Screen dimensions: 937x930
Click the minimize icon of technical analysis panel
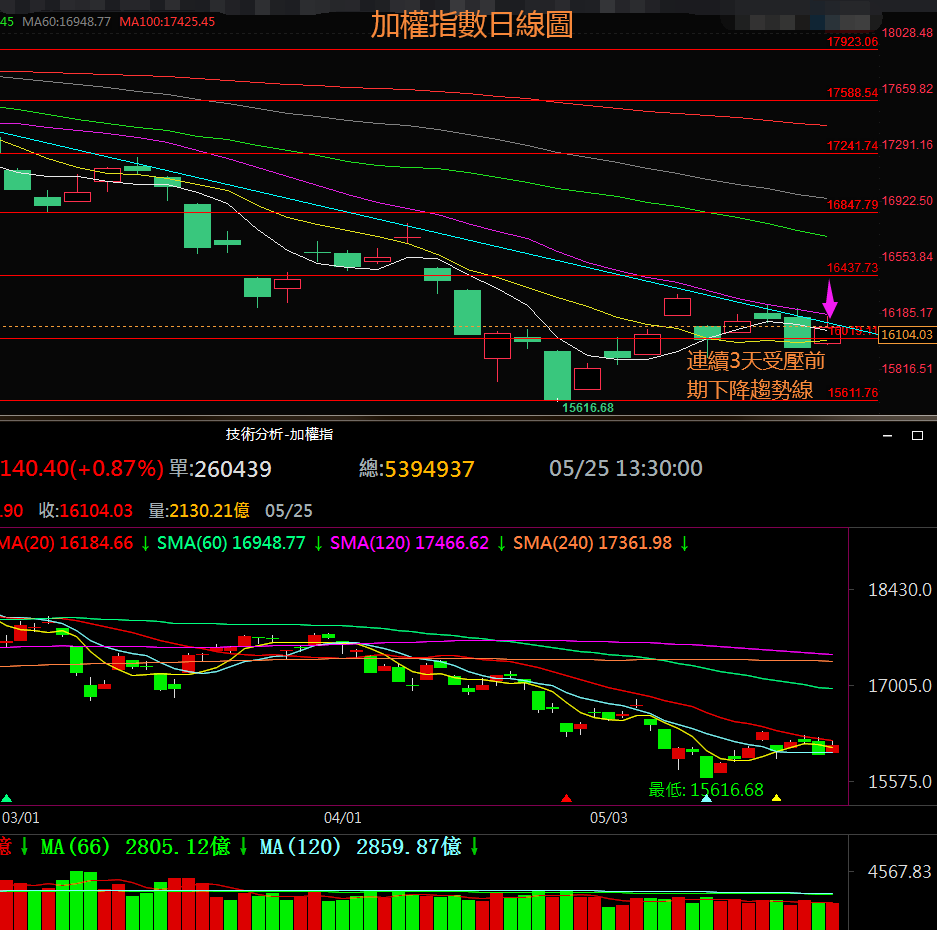tap(886, 436)
